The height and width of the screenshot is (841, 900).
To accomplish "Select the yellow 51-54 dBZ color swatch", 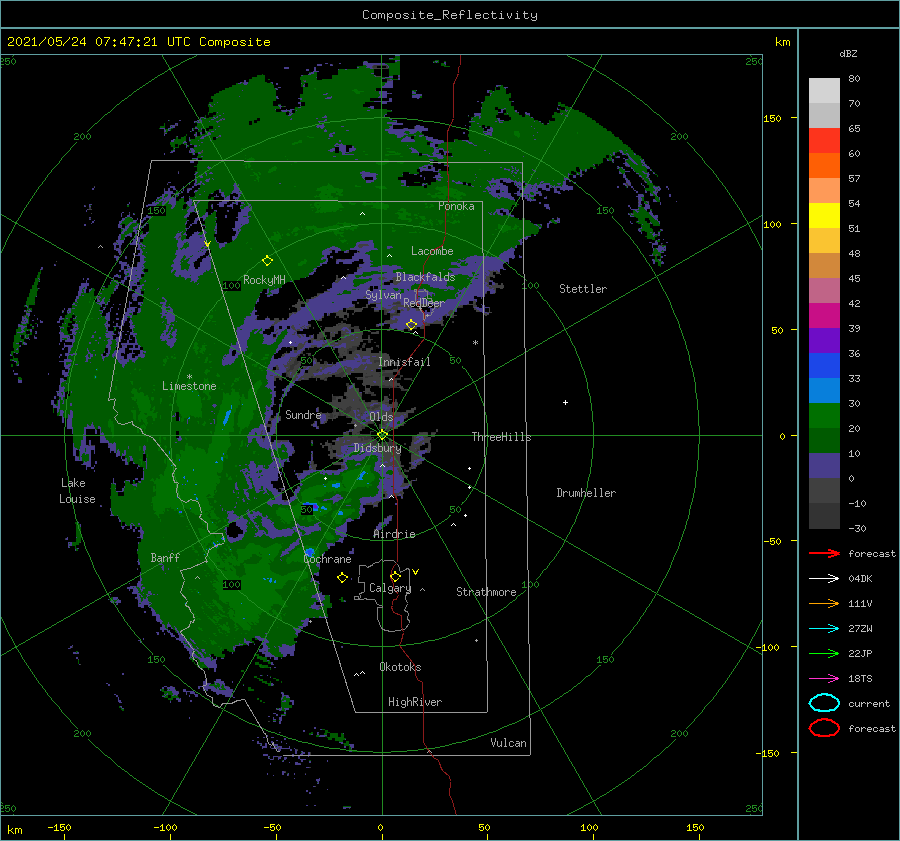I will (824, 216).
